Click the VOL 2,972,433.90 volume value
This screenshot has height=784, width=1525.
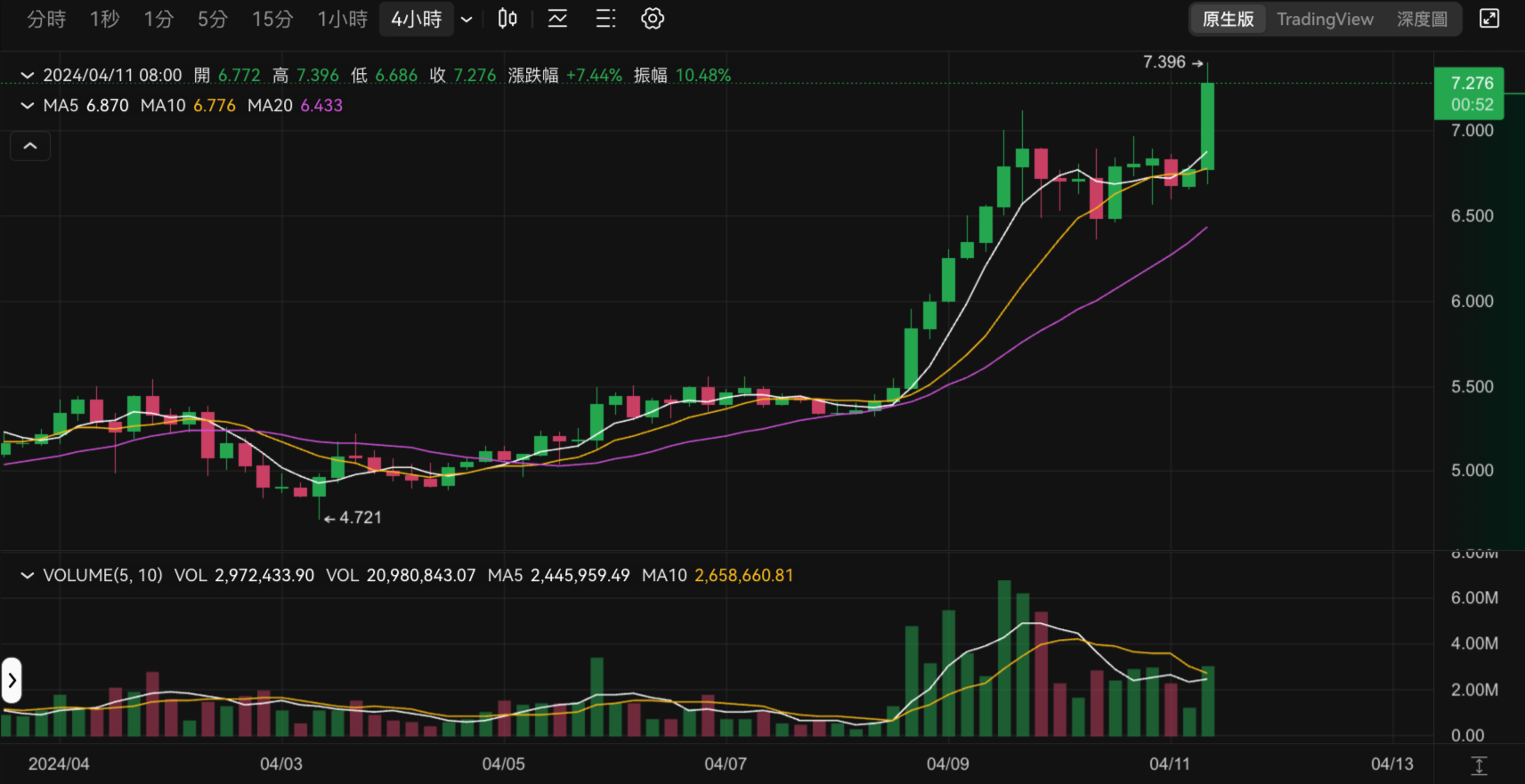tap(244, 576)
